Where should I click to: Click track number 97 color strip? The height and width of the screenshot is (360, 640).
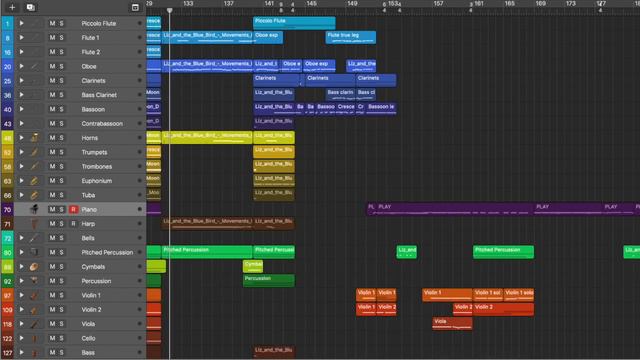[x=7, y=295]
